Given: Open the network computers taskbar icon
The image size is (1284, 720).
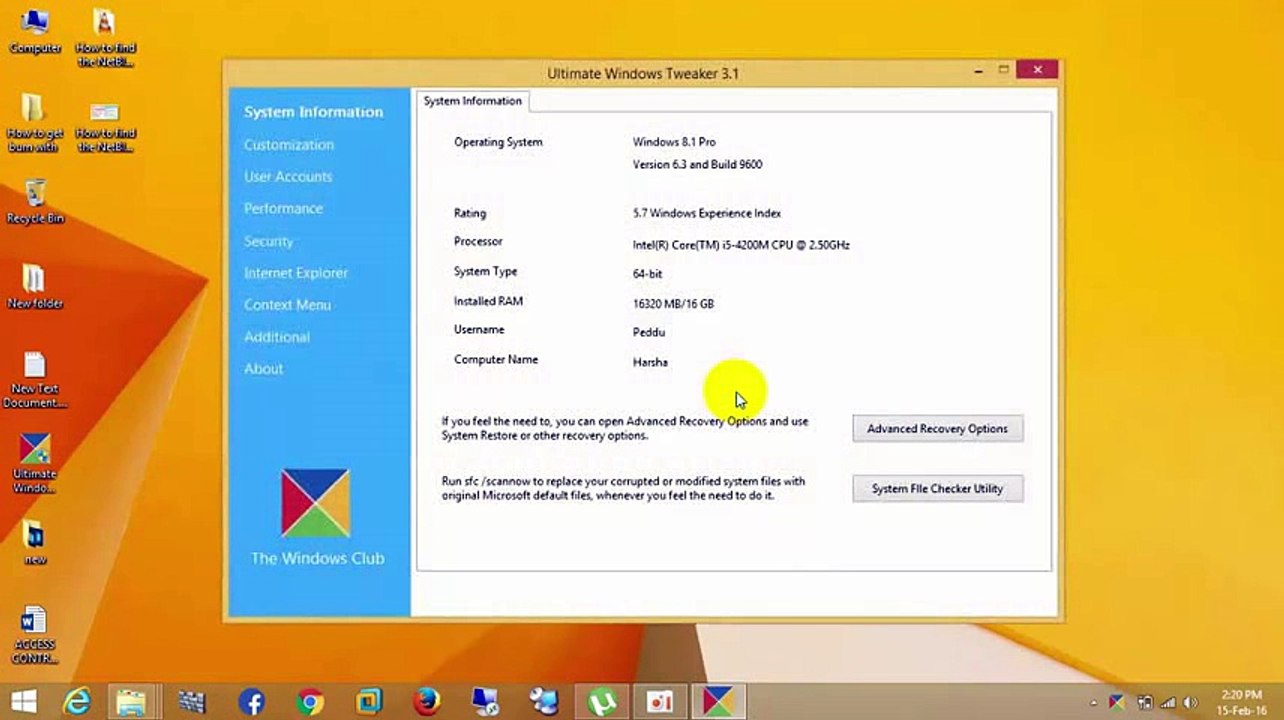Looking at the screenshot, I should 486,703.
